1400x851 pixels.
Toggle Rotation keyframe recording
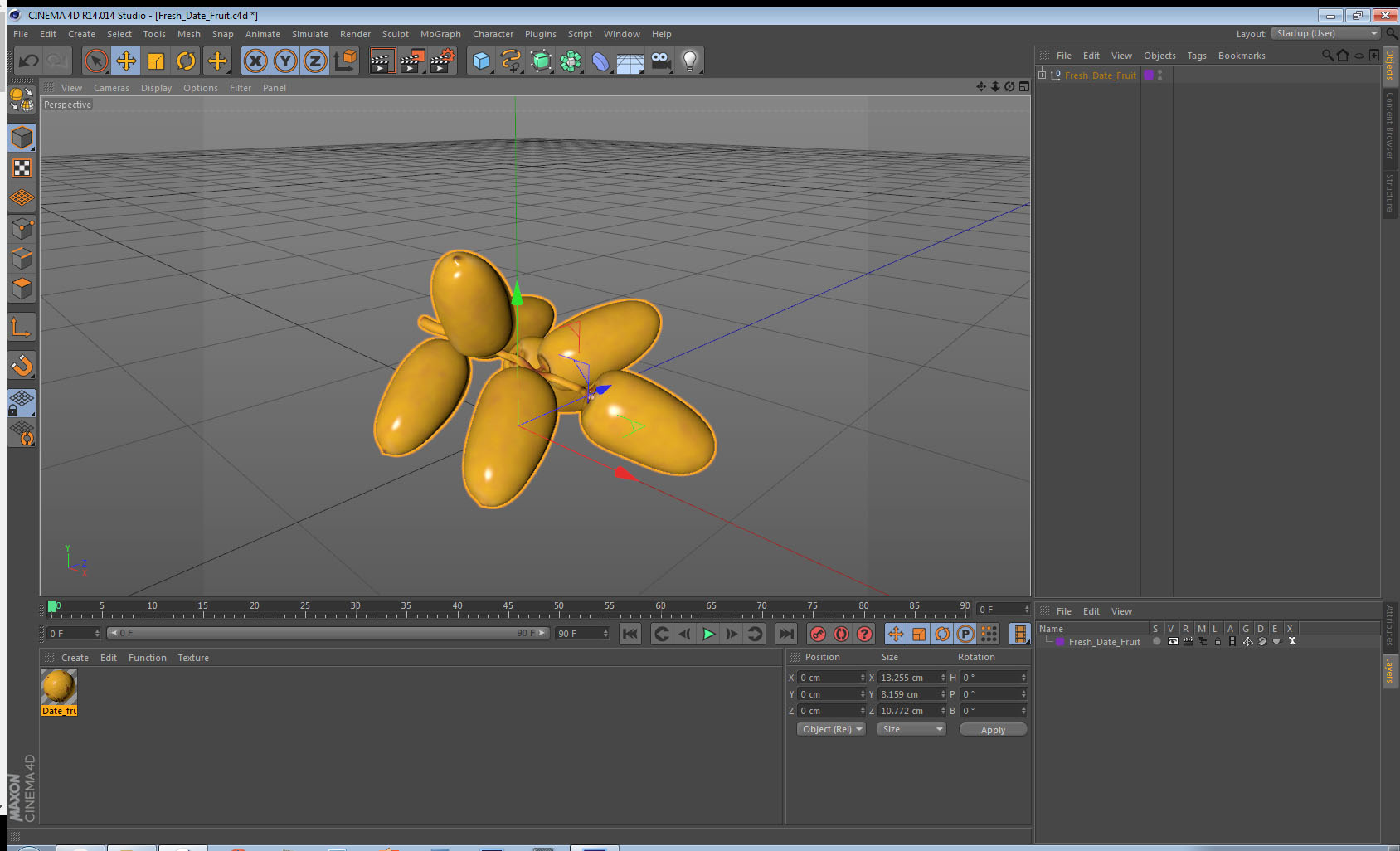942,634
